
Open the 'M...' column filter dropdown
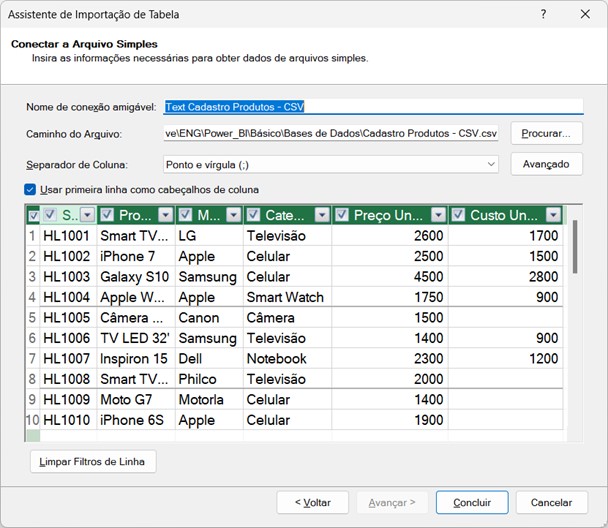click(x=234, y=215)
